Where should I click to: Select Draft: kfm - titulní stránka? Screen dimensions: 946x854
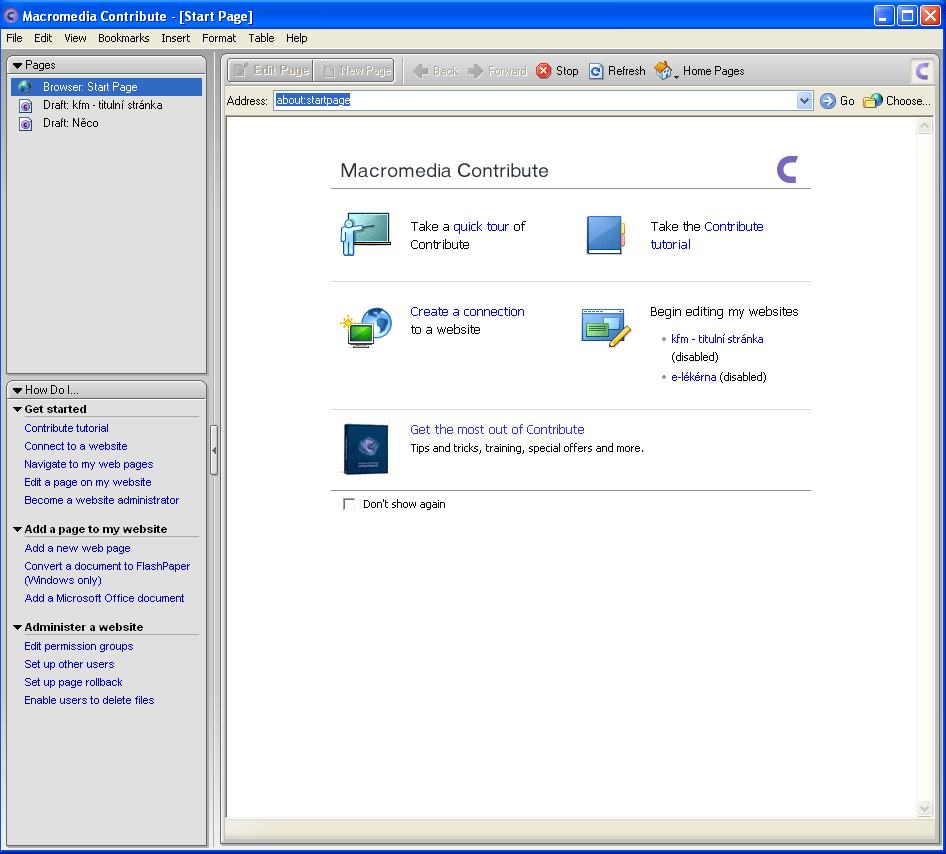pyautogui.click(x=106, y=106)
